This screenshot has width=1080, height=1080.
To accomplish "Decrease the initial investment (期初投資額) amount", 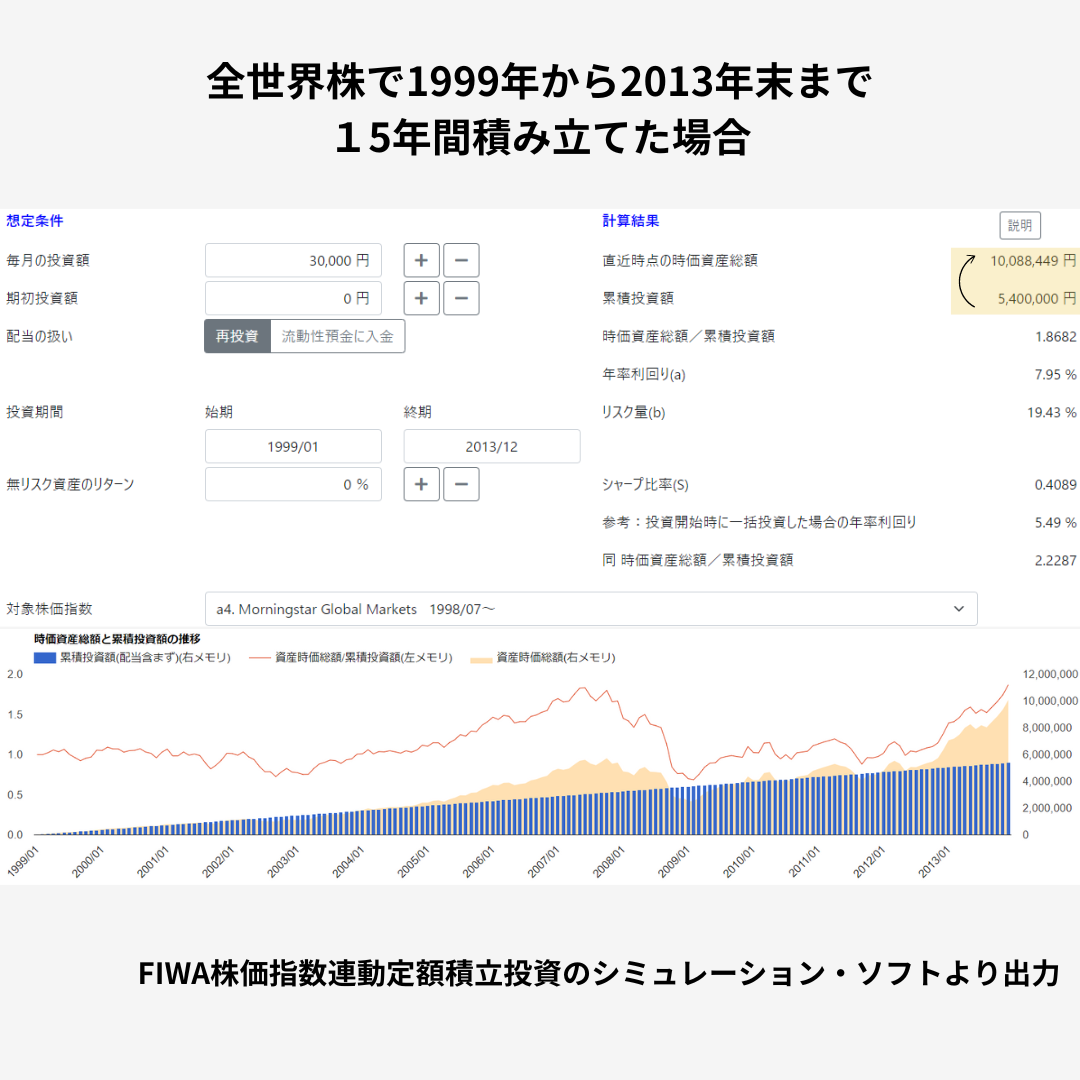I will [x=461, y=298].
